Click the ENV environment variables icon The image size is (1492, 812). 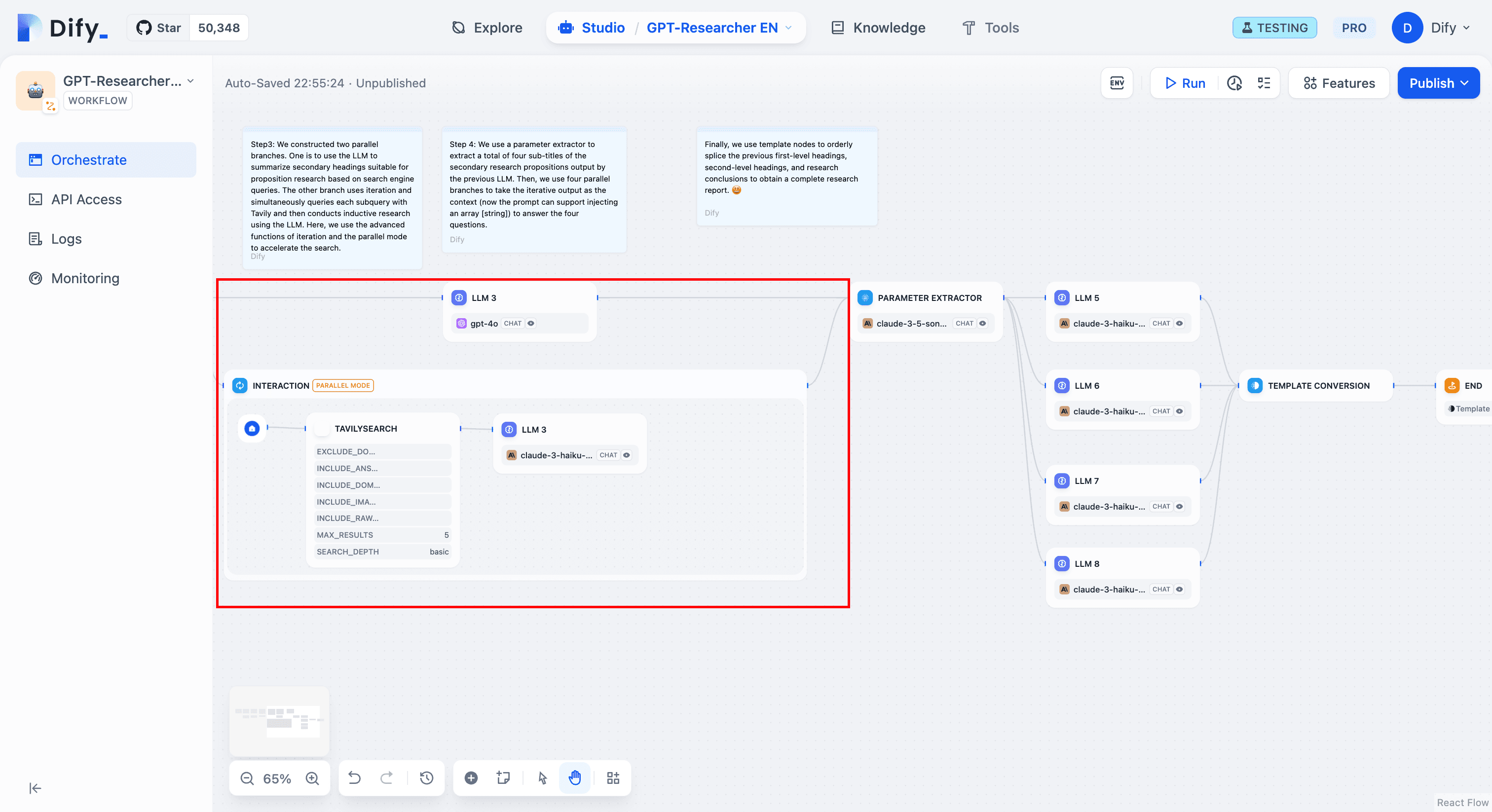click(1117, 83)
